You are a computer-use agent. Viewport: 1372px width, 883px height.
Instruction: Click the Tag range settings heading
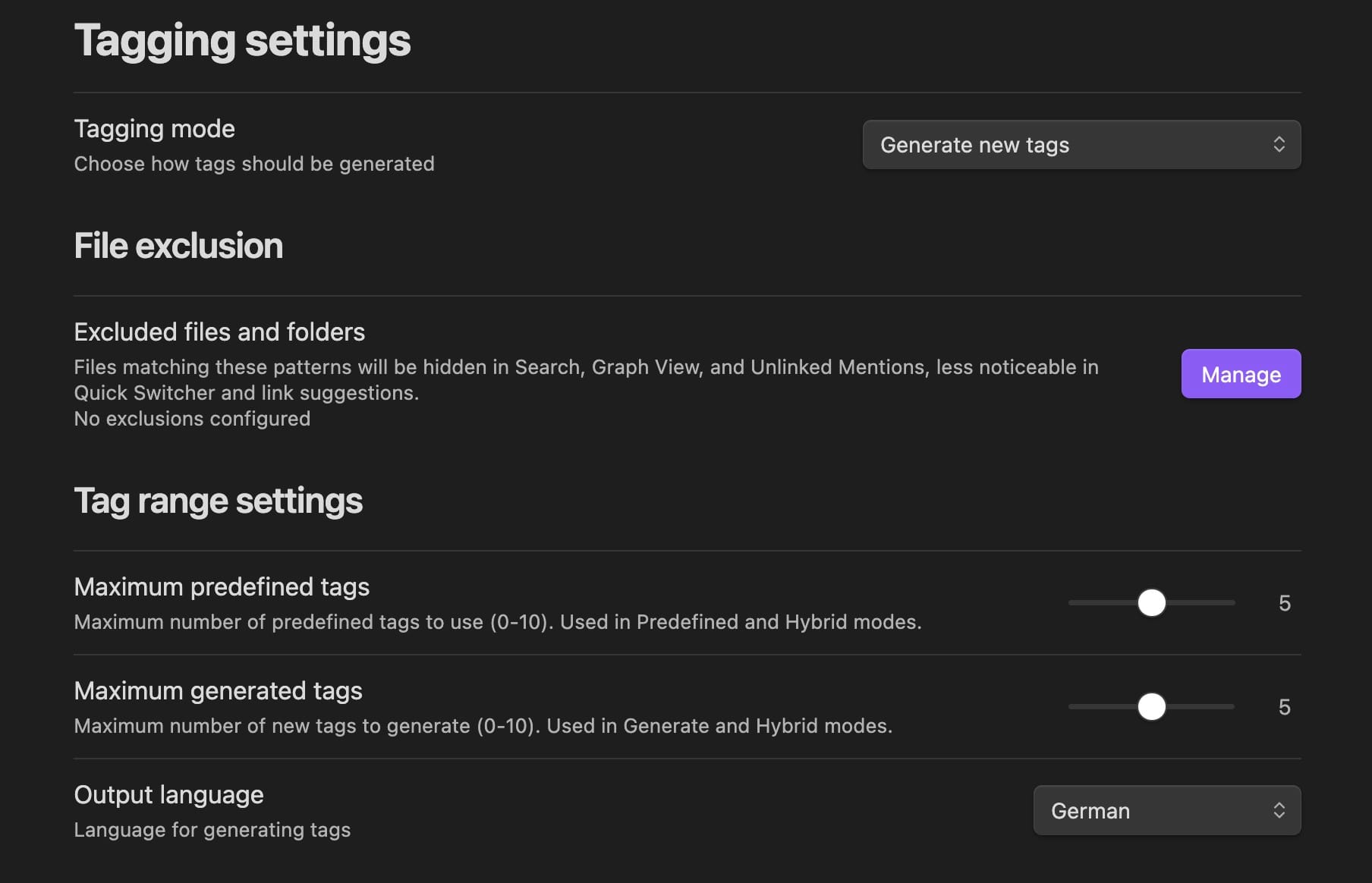point(218,501)
